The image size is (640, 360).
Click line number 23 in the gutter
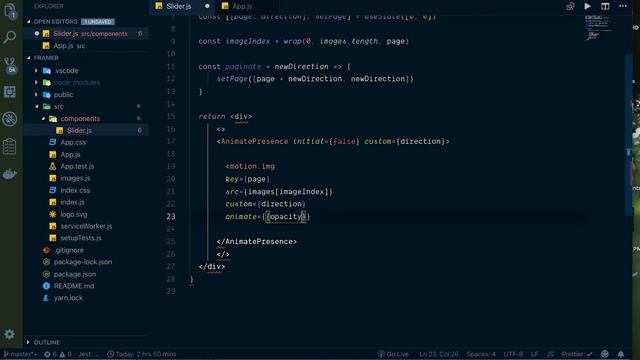171,216
